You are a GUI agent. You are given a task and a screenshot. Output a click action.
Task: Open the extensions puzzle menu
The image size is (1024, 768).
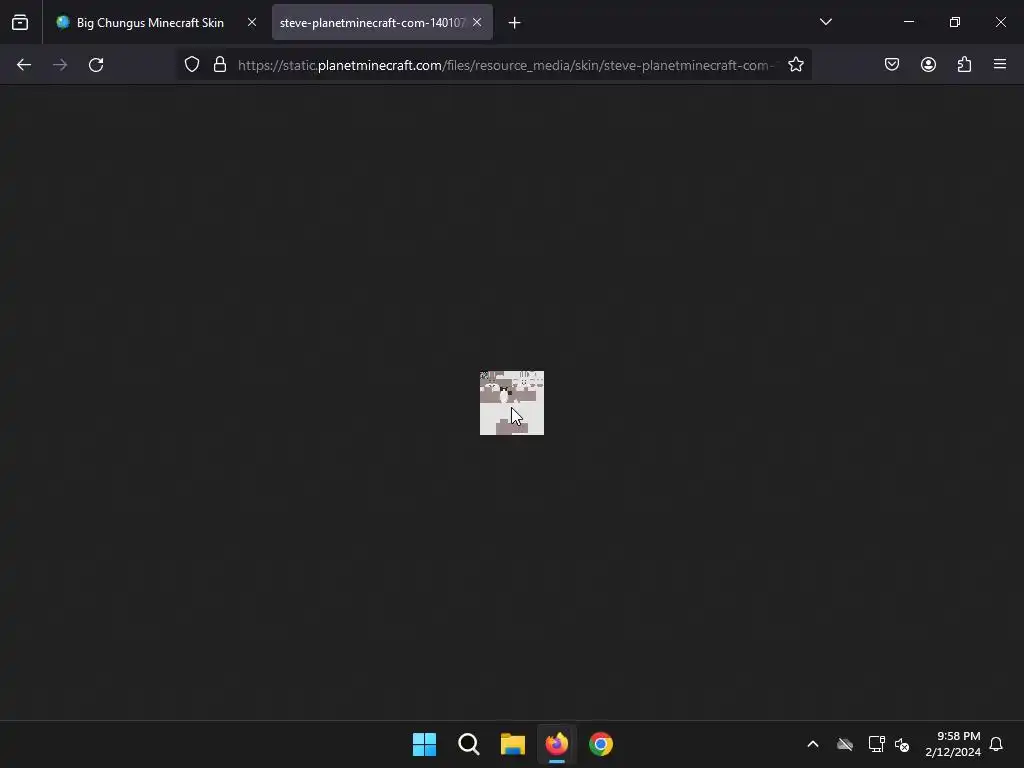point(964,64)
